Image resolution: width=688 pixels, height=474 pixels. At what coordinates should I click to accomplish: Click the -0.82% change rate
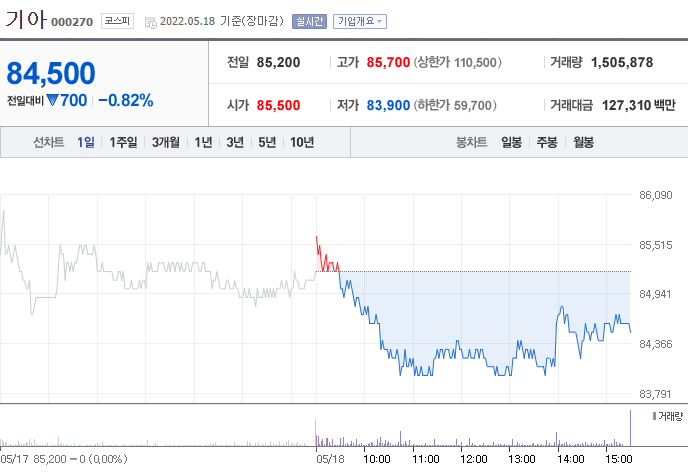pos(125,101)
